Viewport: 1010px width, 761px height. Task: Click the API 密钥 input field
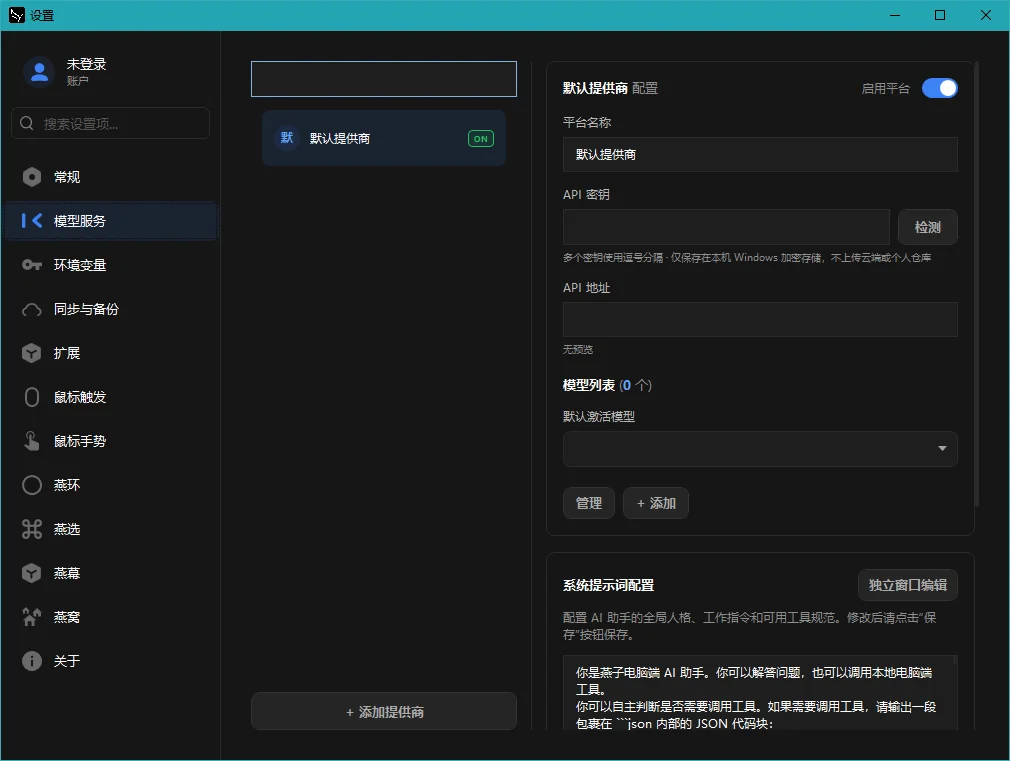point(726,227)
